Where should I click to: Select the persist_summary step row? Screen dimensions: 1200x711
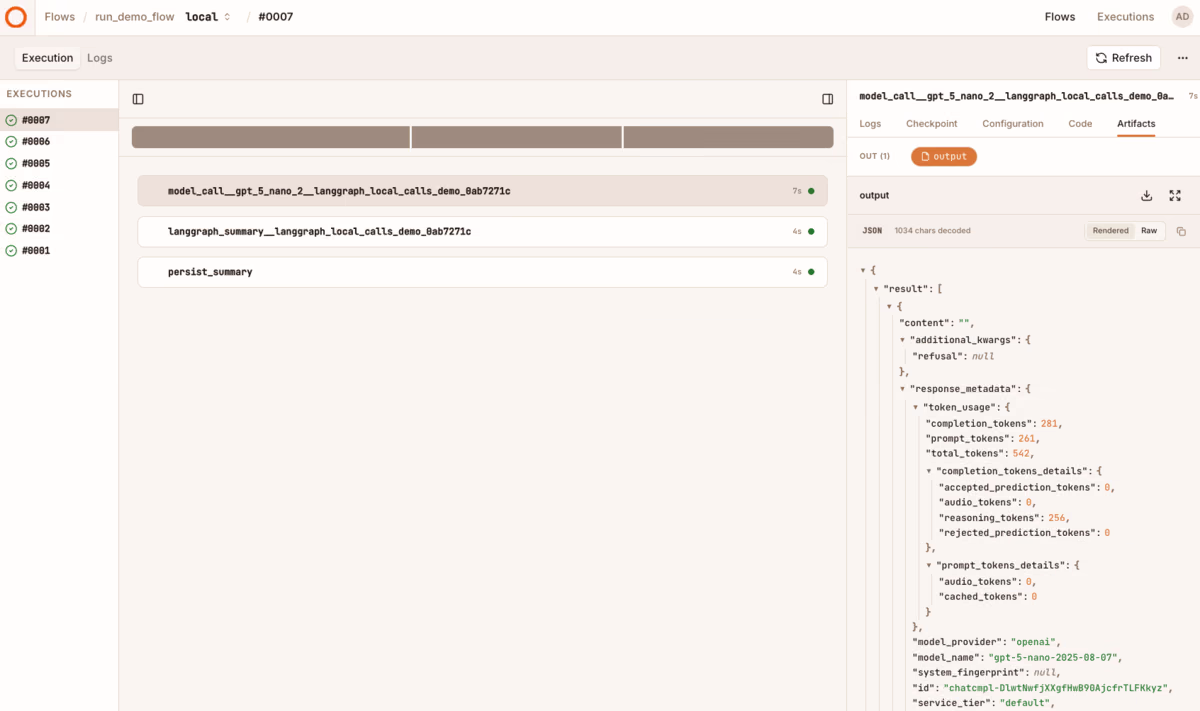483,272
